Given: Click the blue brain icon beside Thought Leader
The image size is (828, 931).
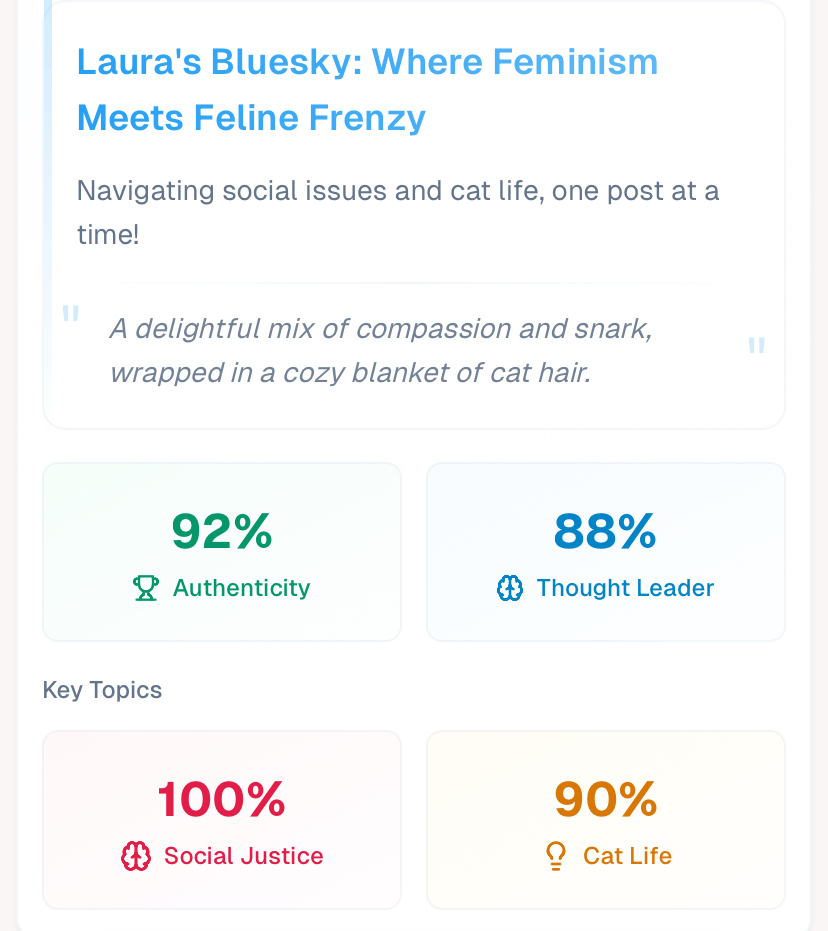Looking at the screenshot, I should coord(510,589).
